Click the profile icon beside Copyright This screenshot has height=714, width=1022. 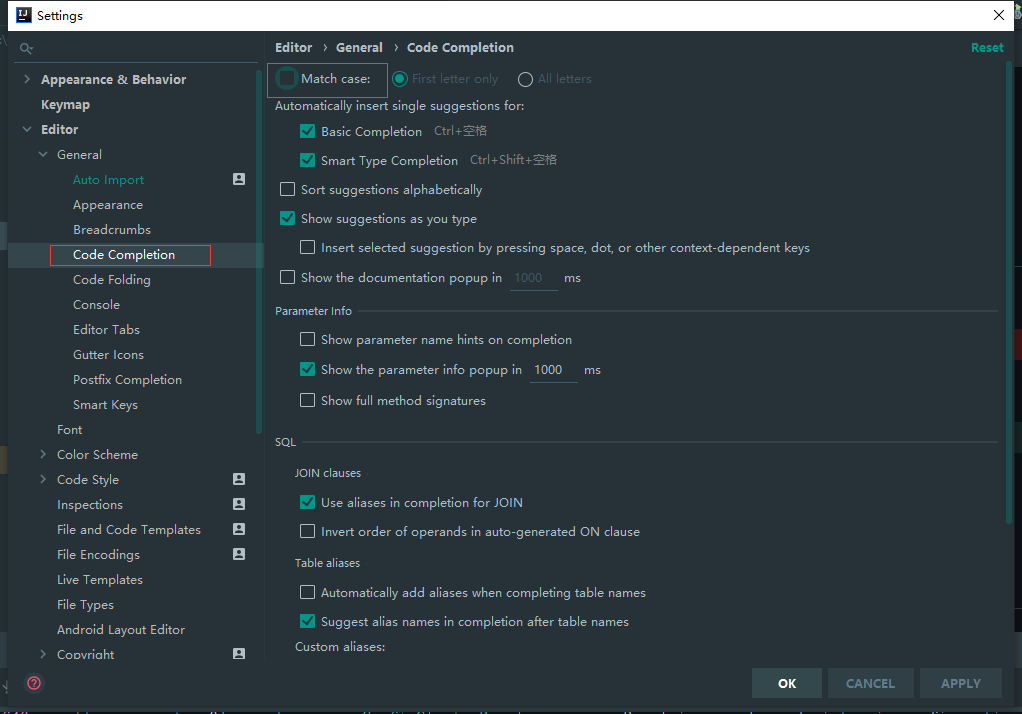[x=239, y=653]
